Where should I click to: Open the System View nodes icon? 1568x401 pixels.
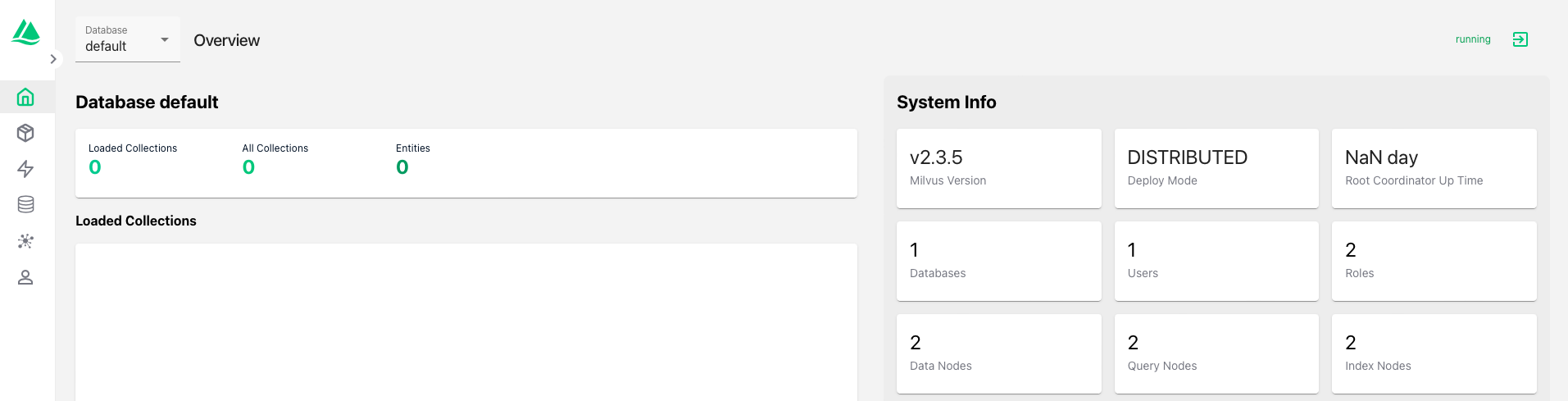(25, 241)
